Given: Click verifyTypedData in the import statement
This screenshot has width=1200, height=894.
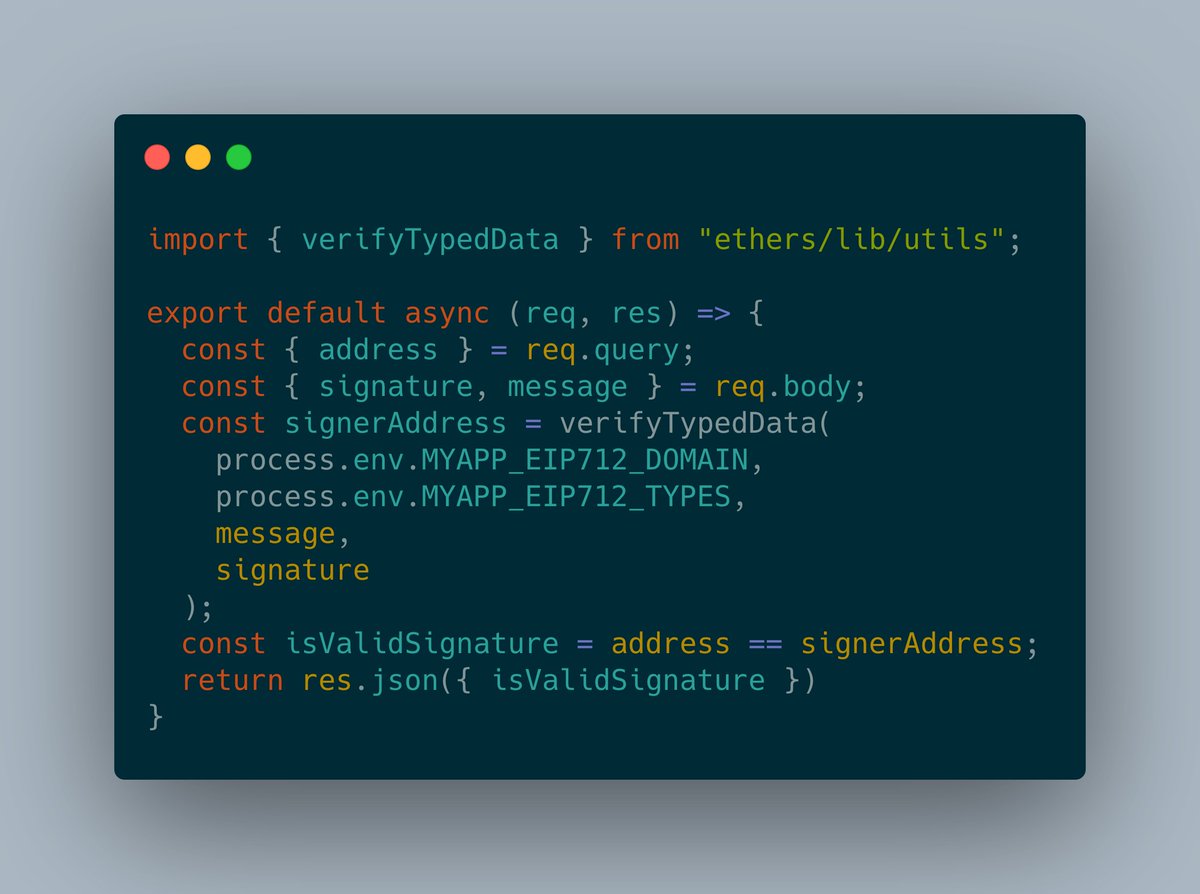Looking at the screenshot, I should click(430, 241).
